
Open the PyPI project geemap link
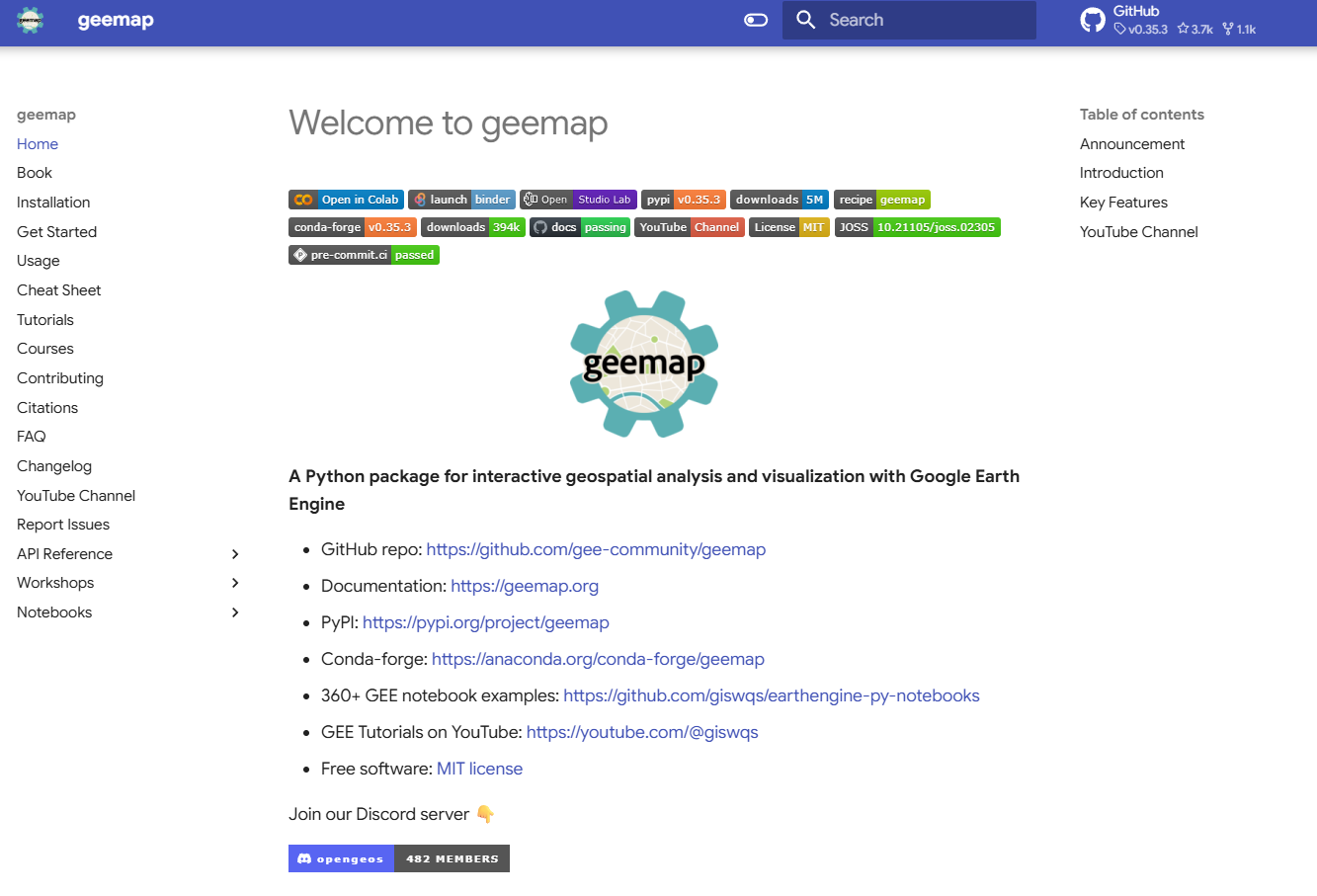point(486,622)
